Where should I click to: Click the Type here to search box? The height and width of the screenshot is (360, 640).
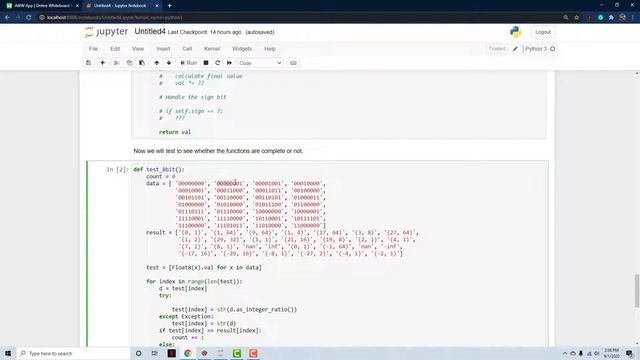click(x=73, y=353)
